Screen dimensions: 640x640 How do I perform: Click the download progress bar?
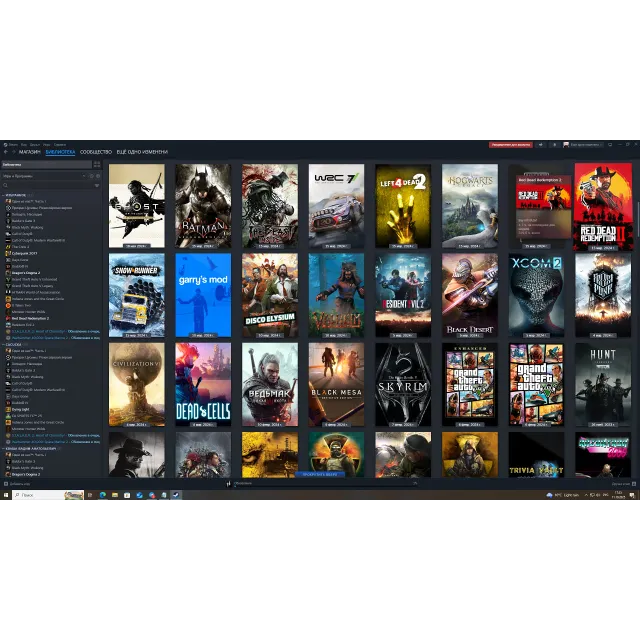[x=325, y=484]
